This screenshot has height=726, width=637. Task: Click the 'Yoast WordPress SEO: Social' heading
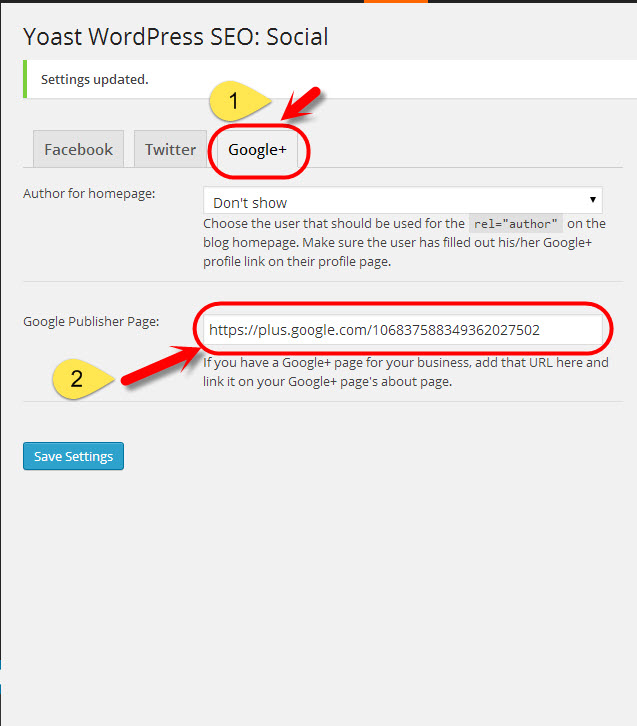pyautogui.click(x=176, y=37)
